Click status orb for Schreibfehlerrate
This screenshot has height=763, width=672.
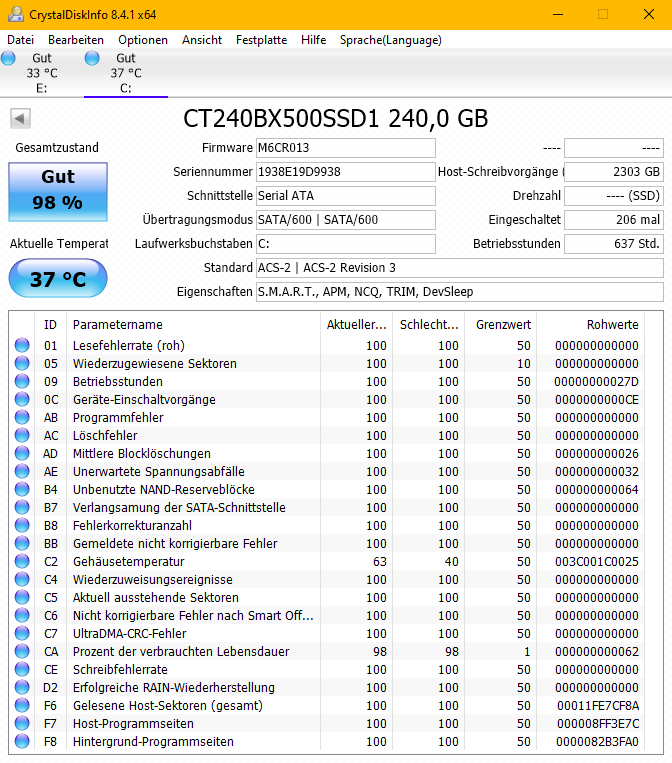22,669
